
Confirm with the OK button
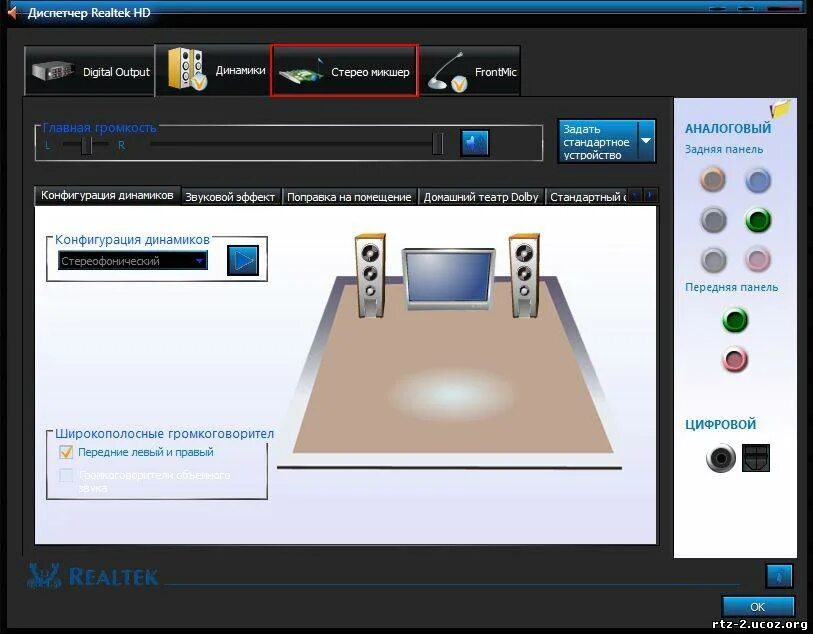[x=758, y=607]
